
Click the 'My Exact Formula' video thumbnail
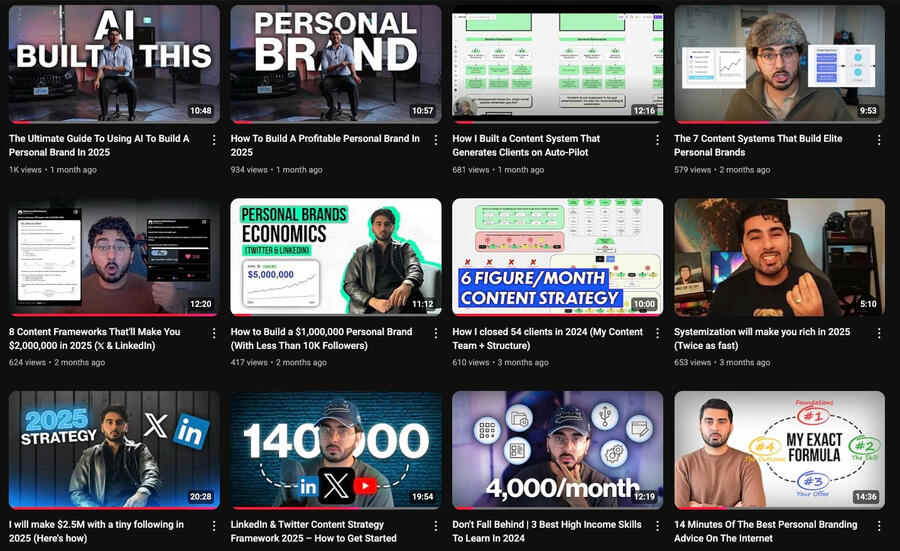[779, 449]
